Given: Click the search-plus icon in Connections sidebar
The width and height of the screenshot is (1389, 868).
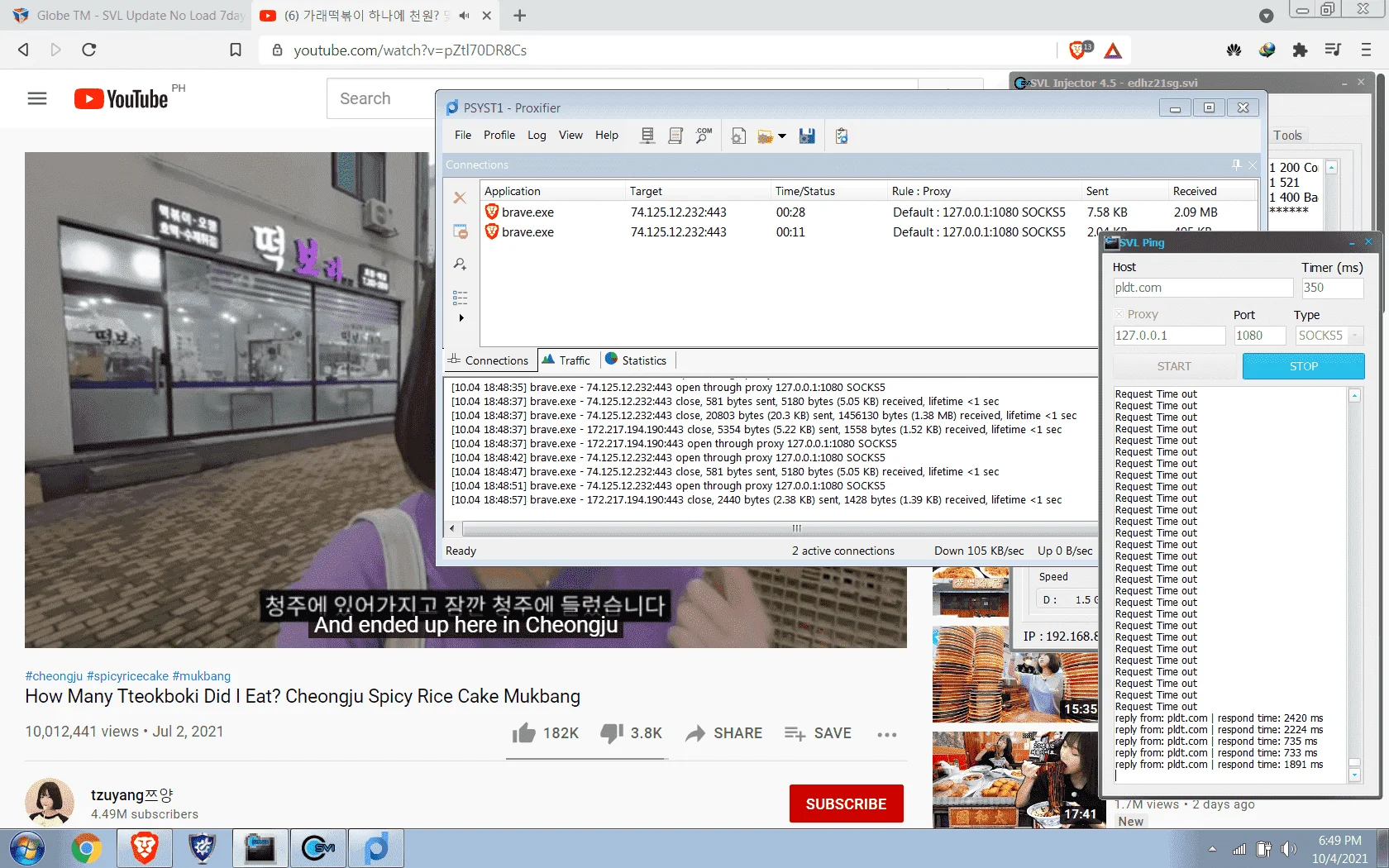Looking at the screenshot, I should click(x=460, y=265).
